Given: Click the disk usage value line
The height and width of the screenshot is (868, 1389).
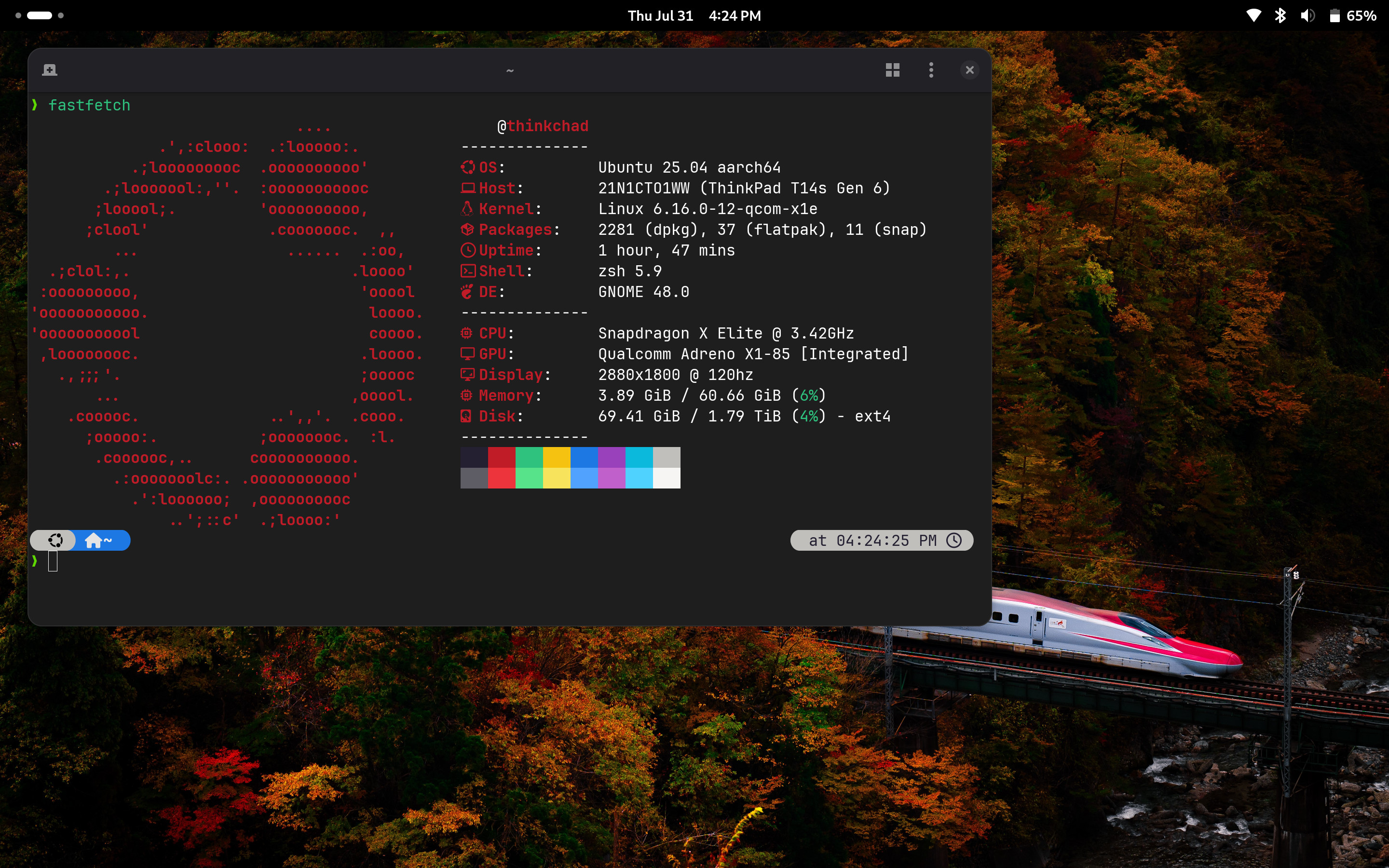Looking at the screenshot, I should point(745,416).
